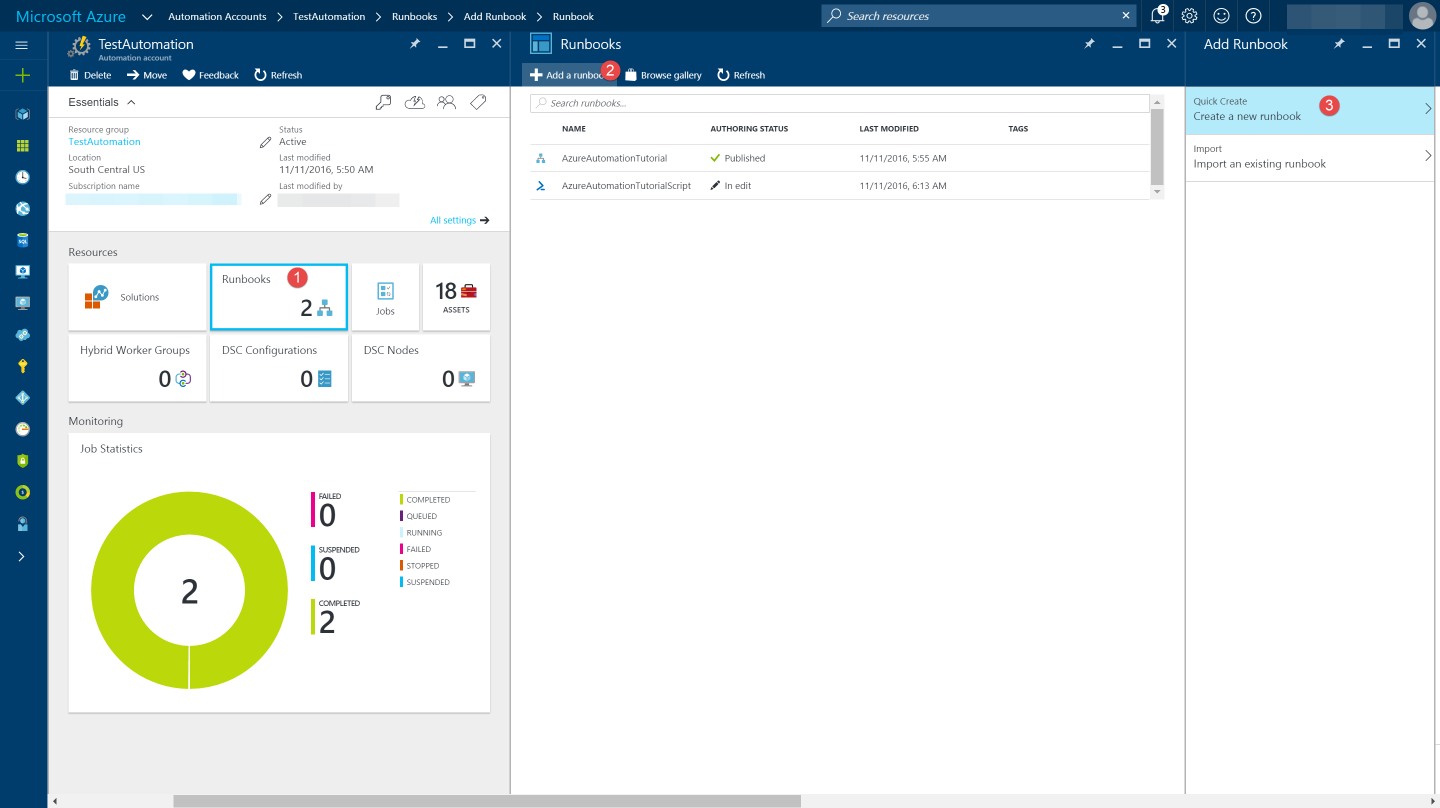Open the green grid All resources icon
Viewport: 1440px width, 808px height.
22,145
